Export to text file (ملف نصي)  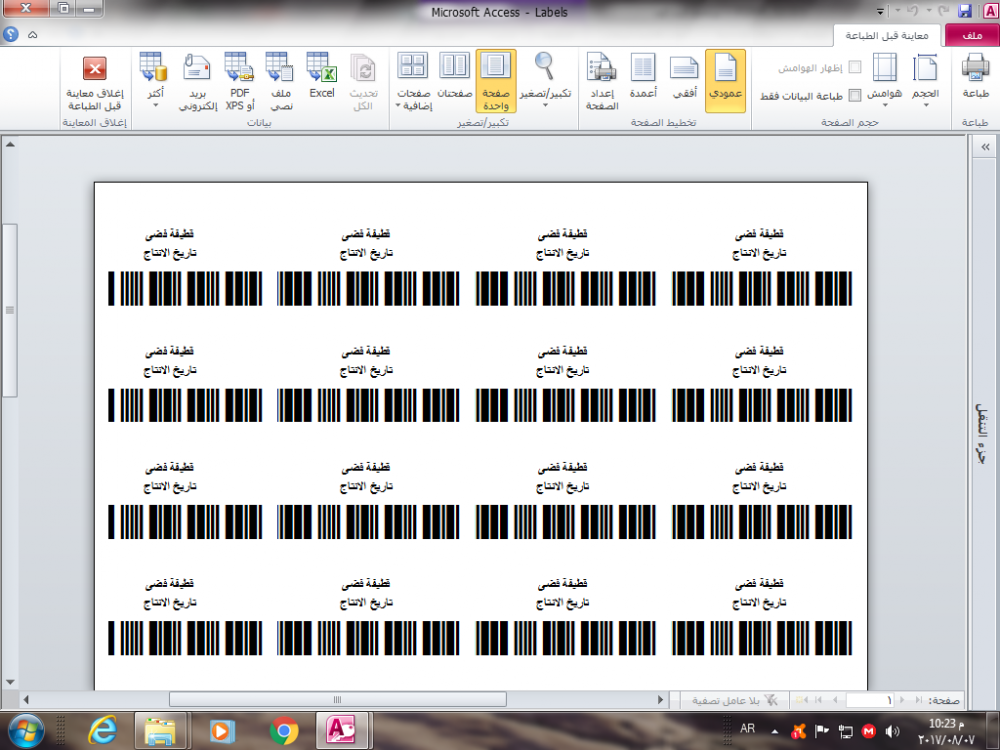point(281,82)
